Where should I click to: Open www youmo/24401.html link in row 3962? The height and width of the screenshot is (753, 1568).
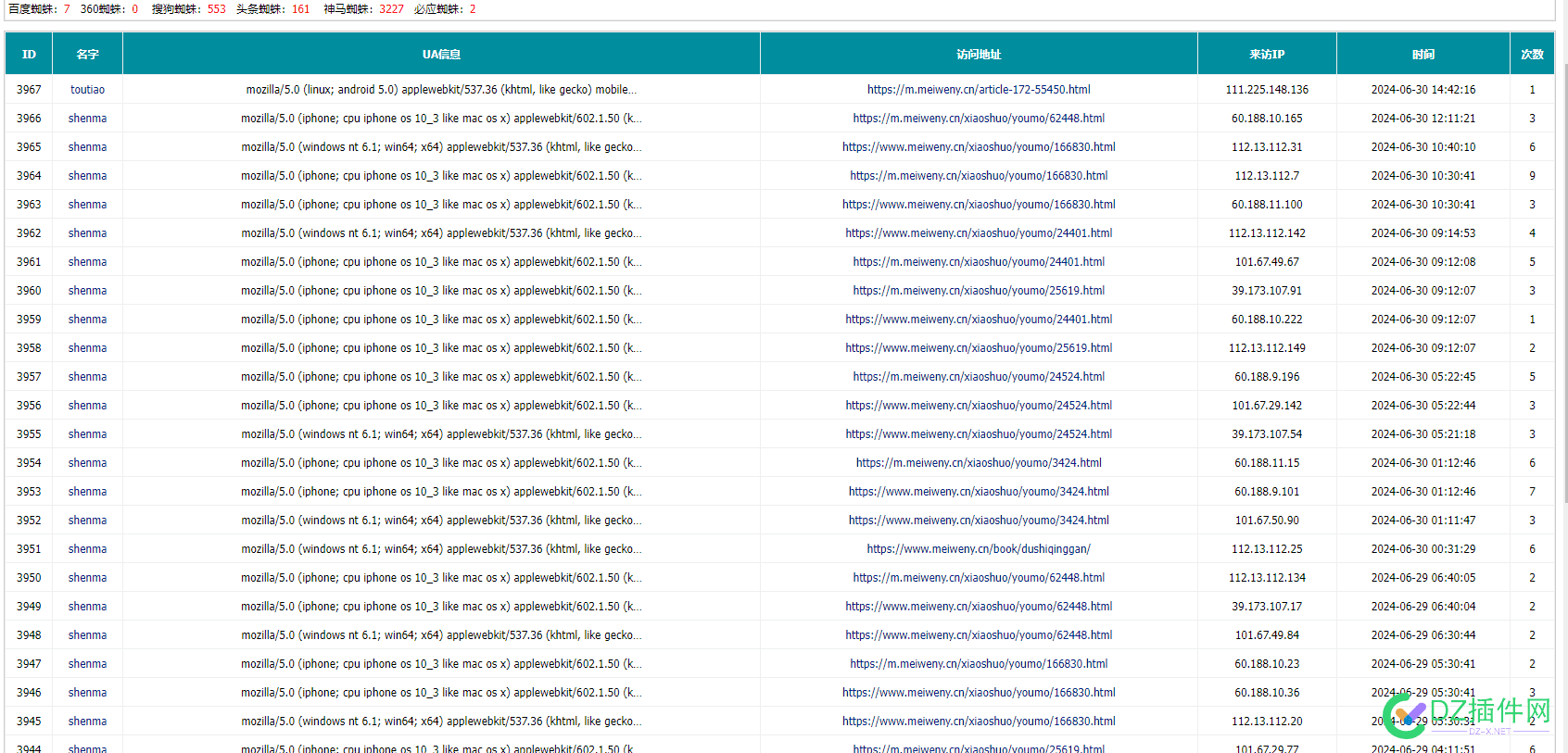pos(979,233)
